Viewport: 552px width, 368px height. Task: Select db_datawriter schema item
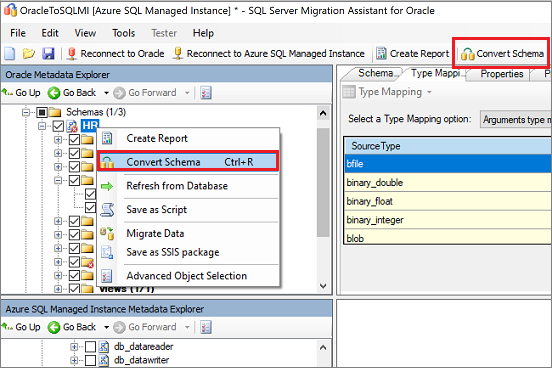[x=142, y=360]
